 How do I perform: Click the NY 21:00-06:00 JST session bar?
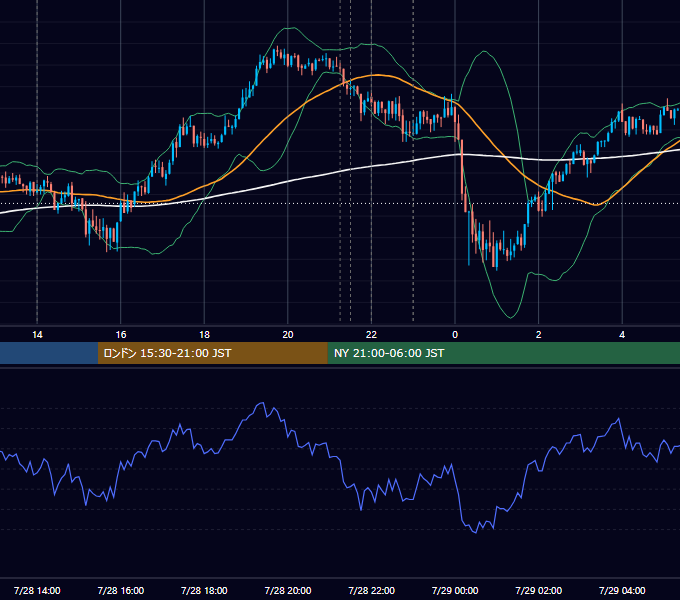(x=503, y=353)
